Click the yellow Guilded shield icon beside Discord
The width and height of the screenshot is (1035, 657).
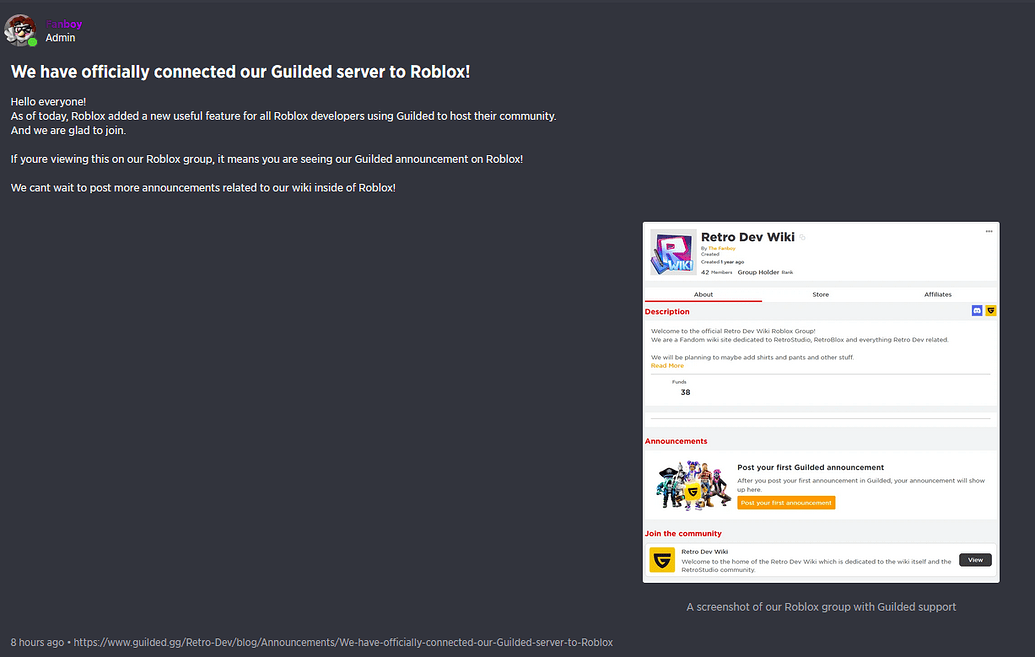pos(991,310)
